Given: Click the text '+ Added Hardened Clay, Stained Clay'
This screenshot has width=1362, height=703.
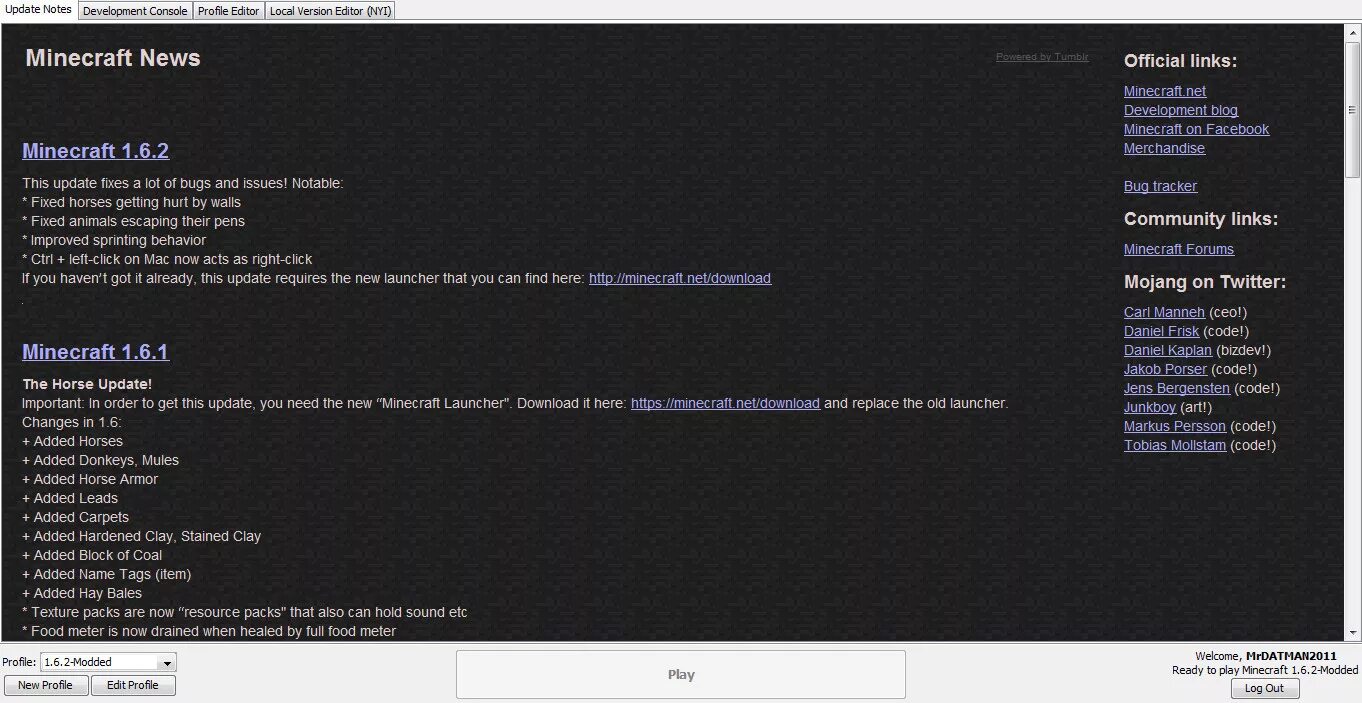Looking at the screenshot, I should point(141,536).
